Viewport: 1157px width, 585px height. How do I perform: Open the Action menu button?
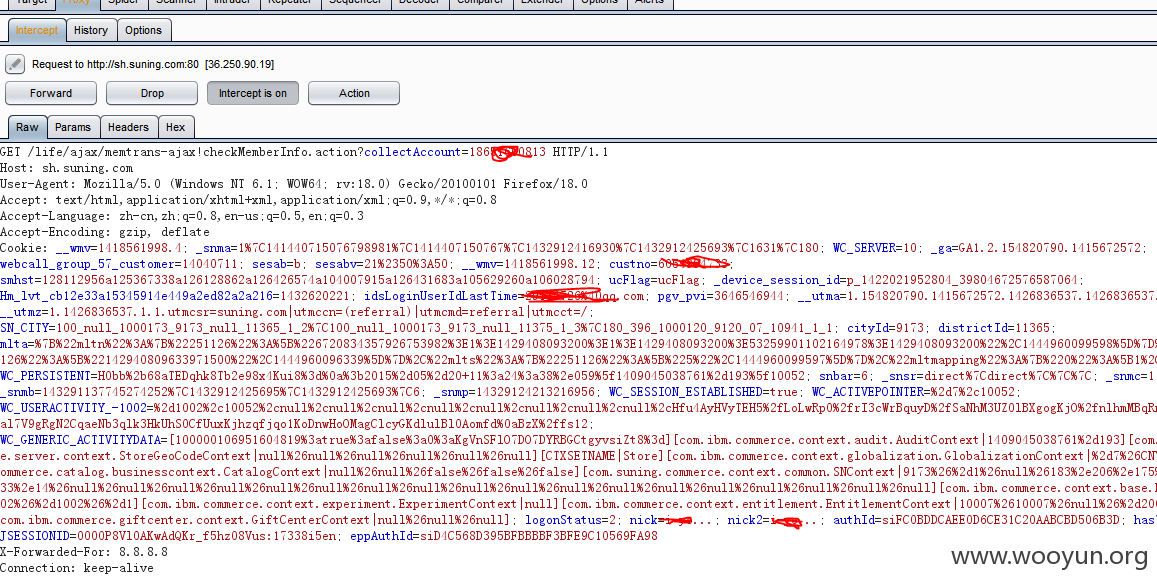(354, 93)
